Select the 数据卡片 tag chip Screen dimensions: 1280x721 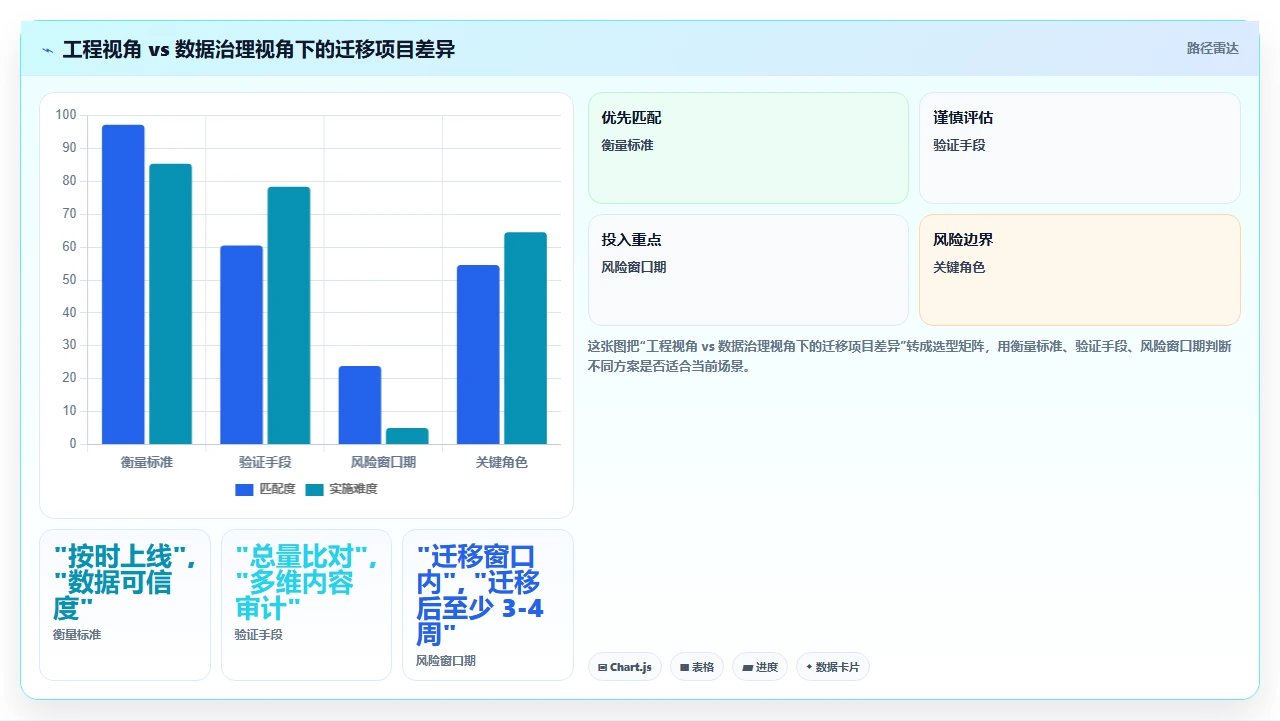833,667
